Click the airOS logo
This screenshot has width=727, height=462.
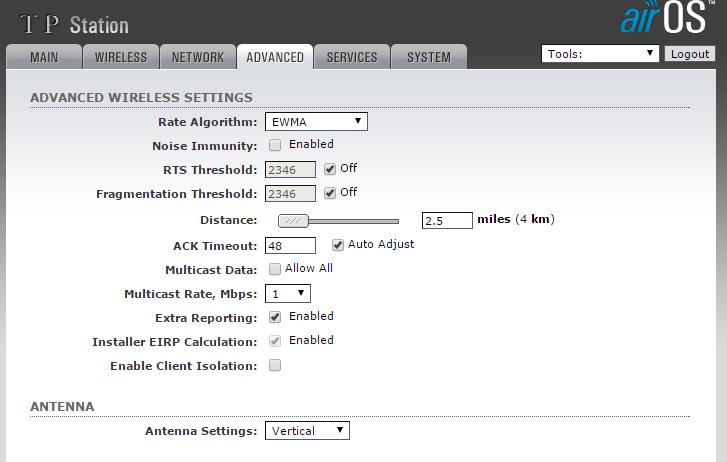pyautogui.click(x=665, y=19)
